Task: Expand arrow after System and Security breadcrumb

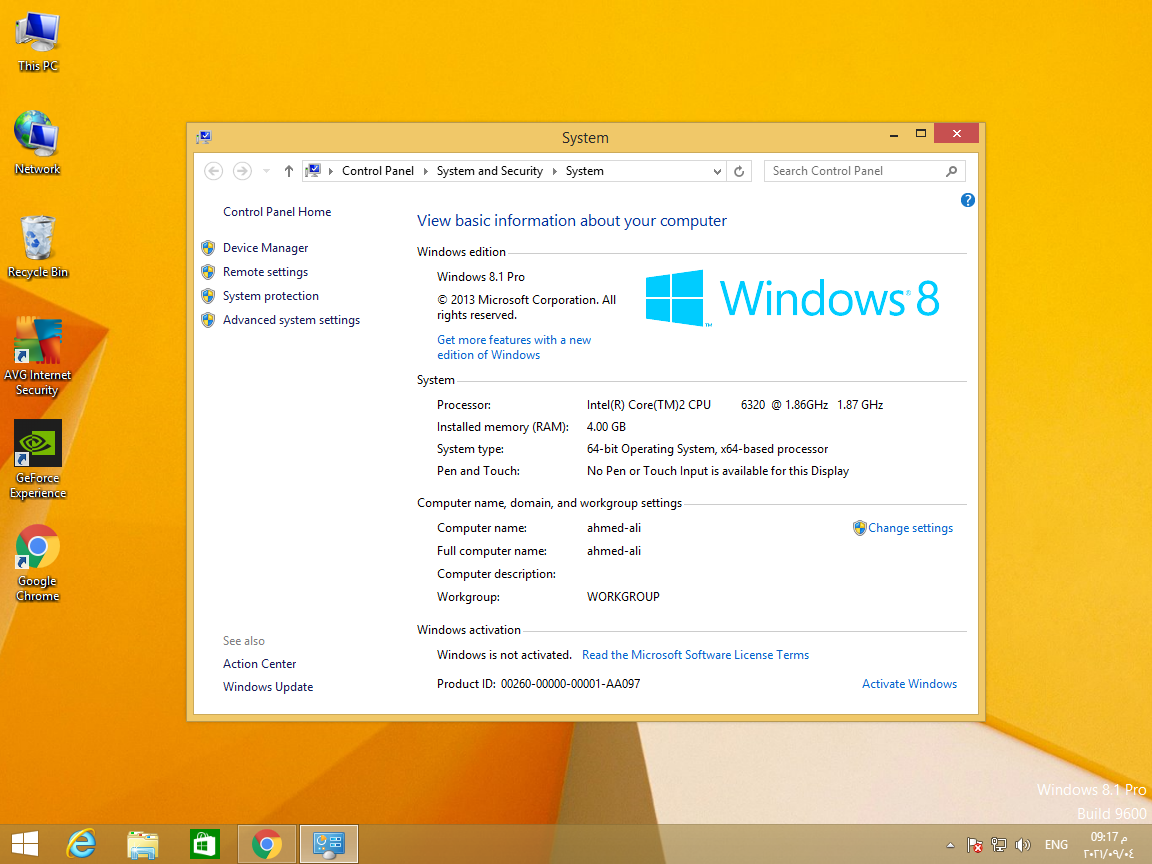Action: tap(555, 171)
